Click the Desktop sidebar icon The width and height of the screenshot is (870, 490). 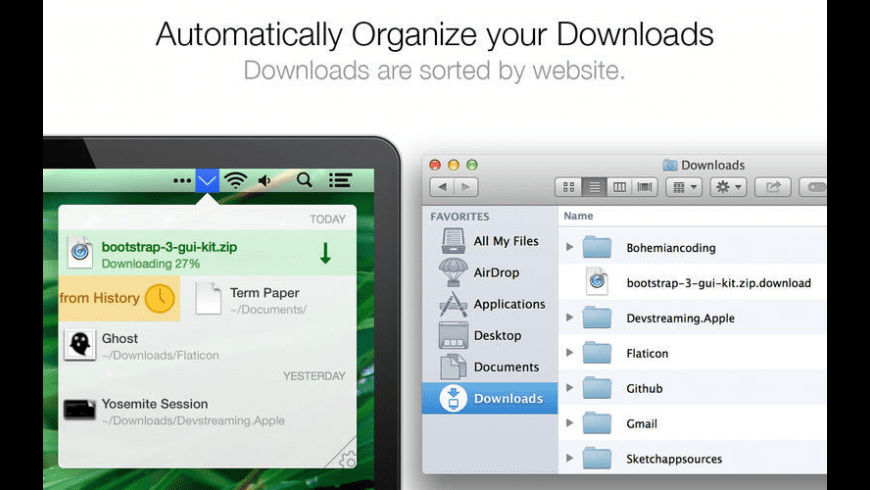click(453, 335)
